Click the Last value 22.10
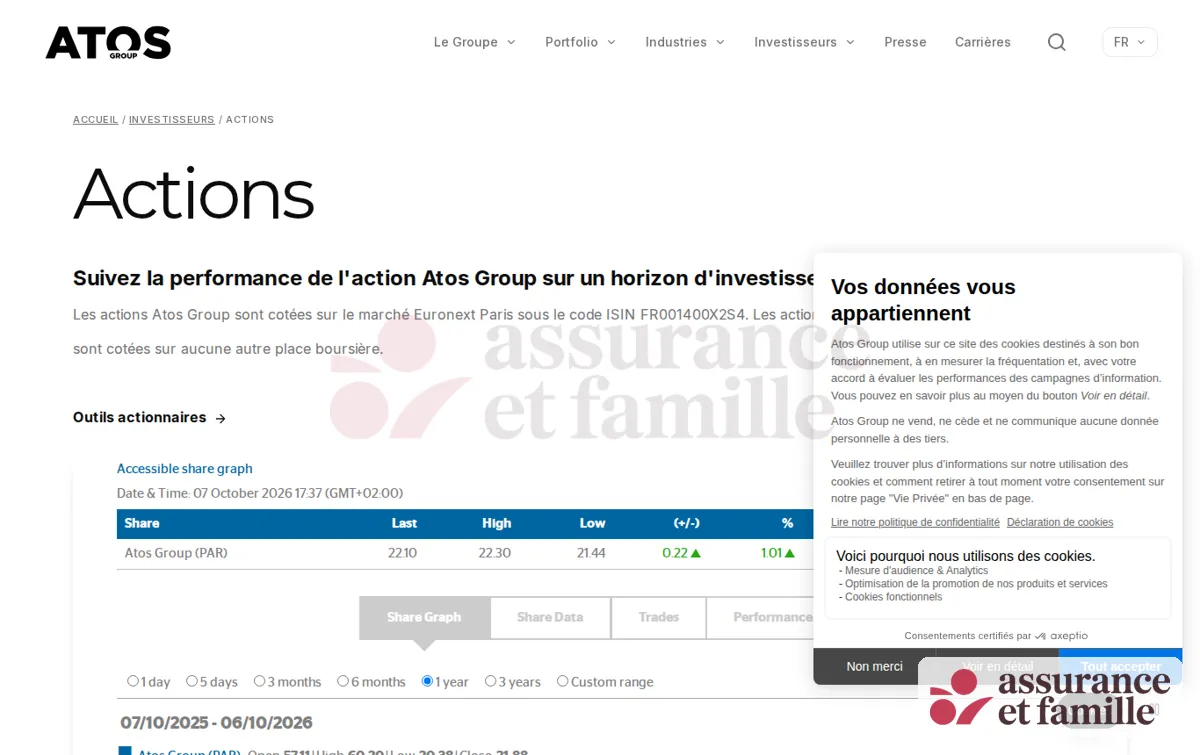 click(402, 553)
